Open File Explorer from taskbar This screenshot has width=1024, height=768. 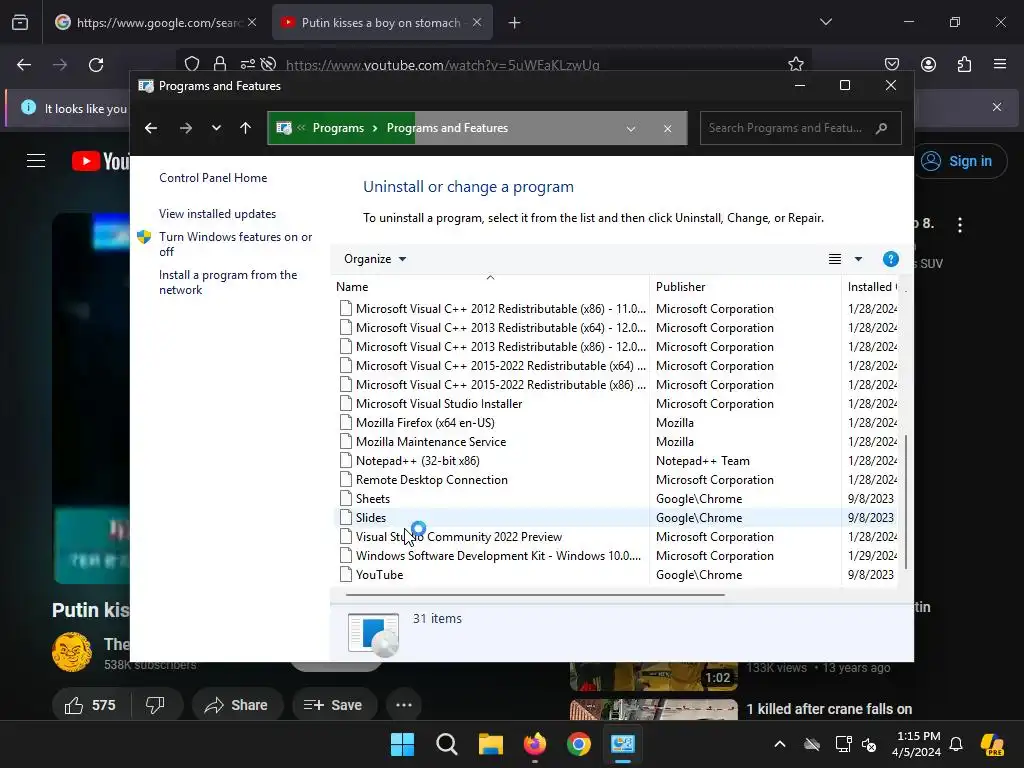490,744
